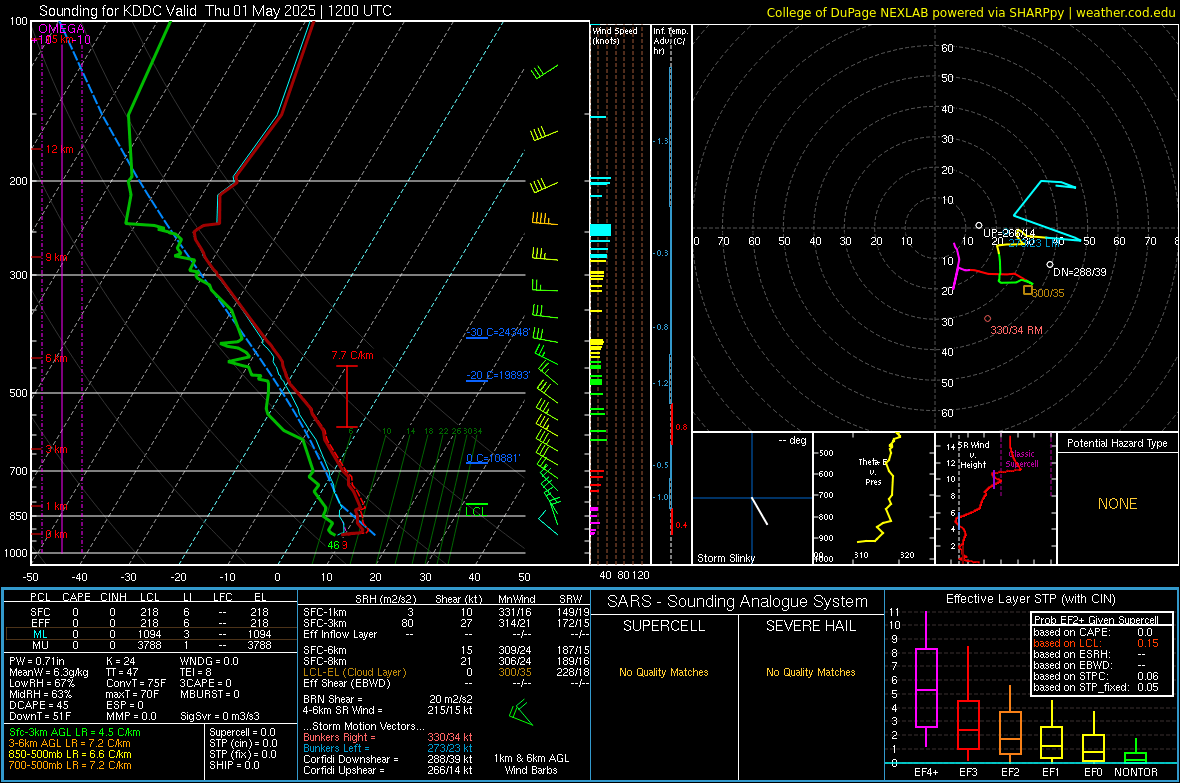The height and width of the screenshot is (783, 1180).
Task: Click the 'Wind Speed (knots)' header
Action: coord(614,35)
